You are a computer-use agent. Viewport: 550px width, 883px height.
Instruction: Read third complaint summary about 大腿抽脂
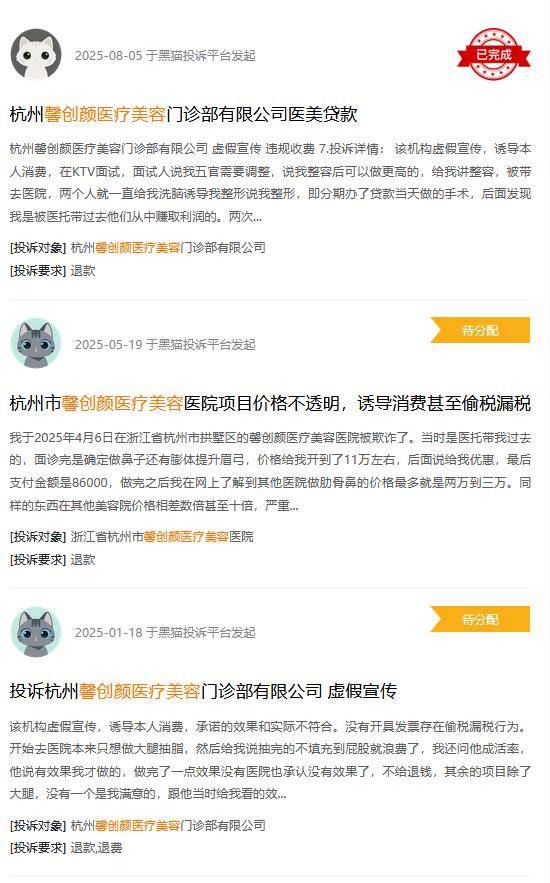pos(270,760)
